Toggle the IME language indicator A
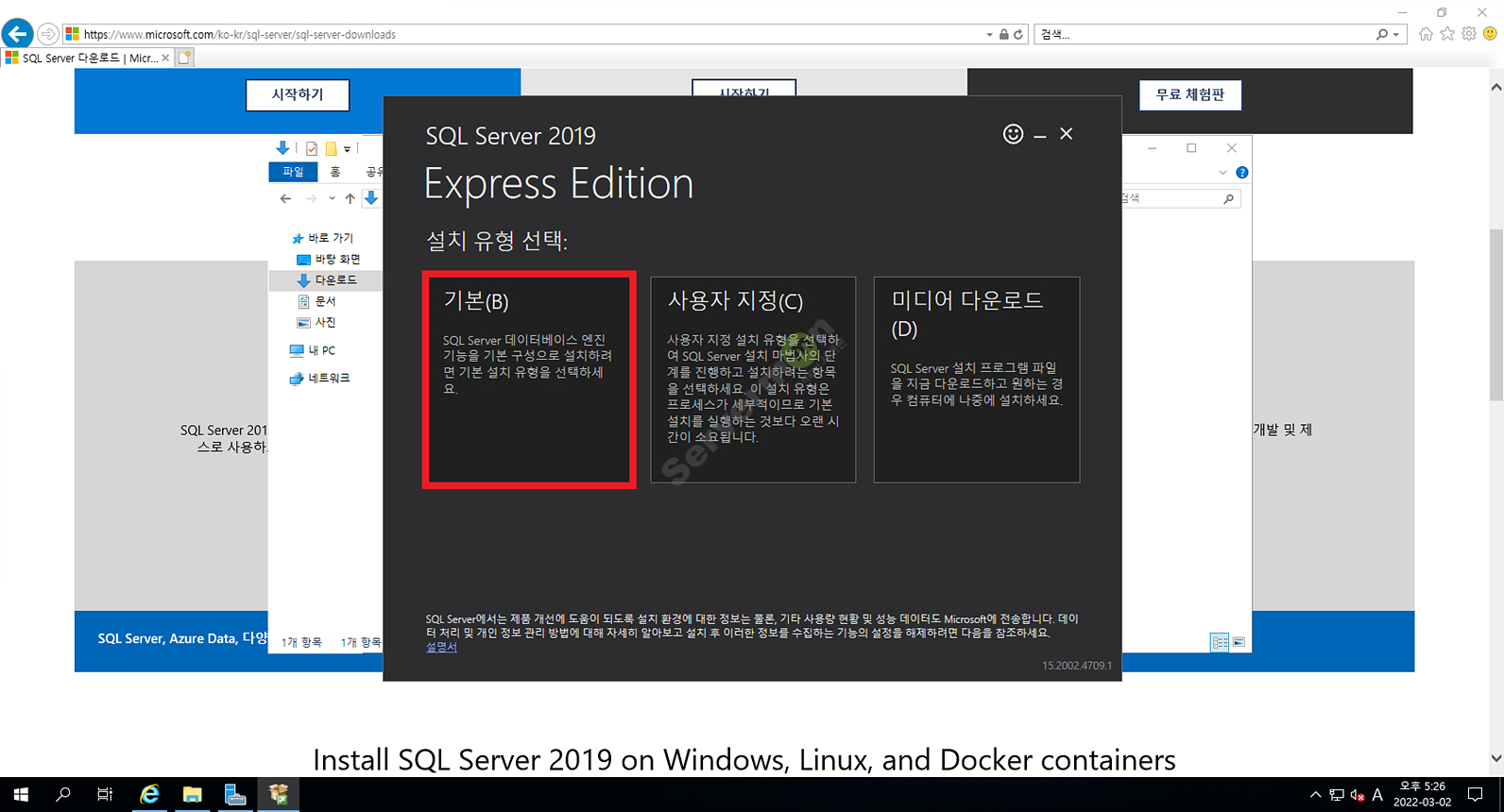The height and width of the screenshot is (812, 1504). point(1377,795)
